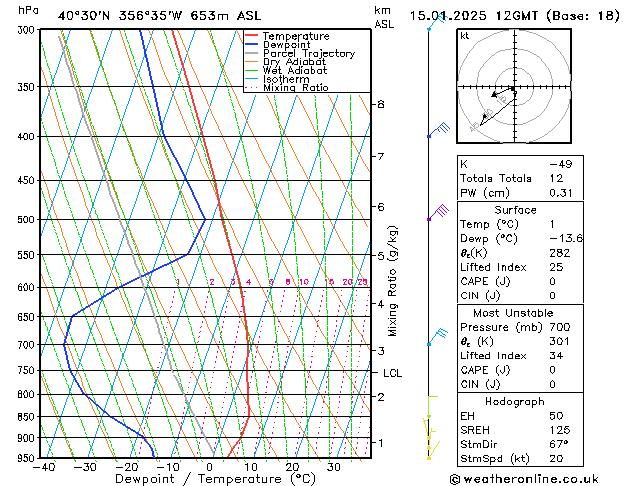Viewport: 629px width, 486px height.
Task: Click the Hodograph section heading in table
Action: 515,402
